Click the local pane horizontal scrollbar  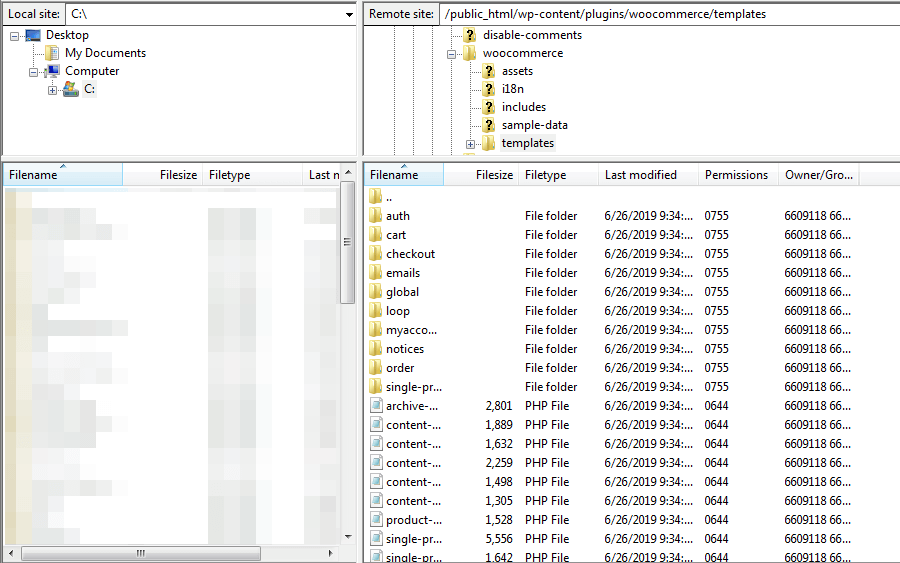pos(140,553)
